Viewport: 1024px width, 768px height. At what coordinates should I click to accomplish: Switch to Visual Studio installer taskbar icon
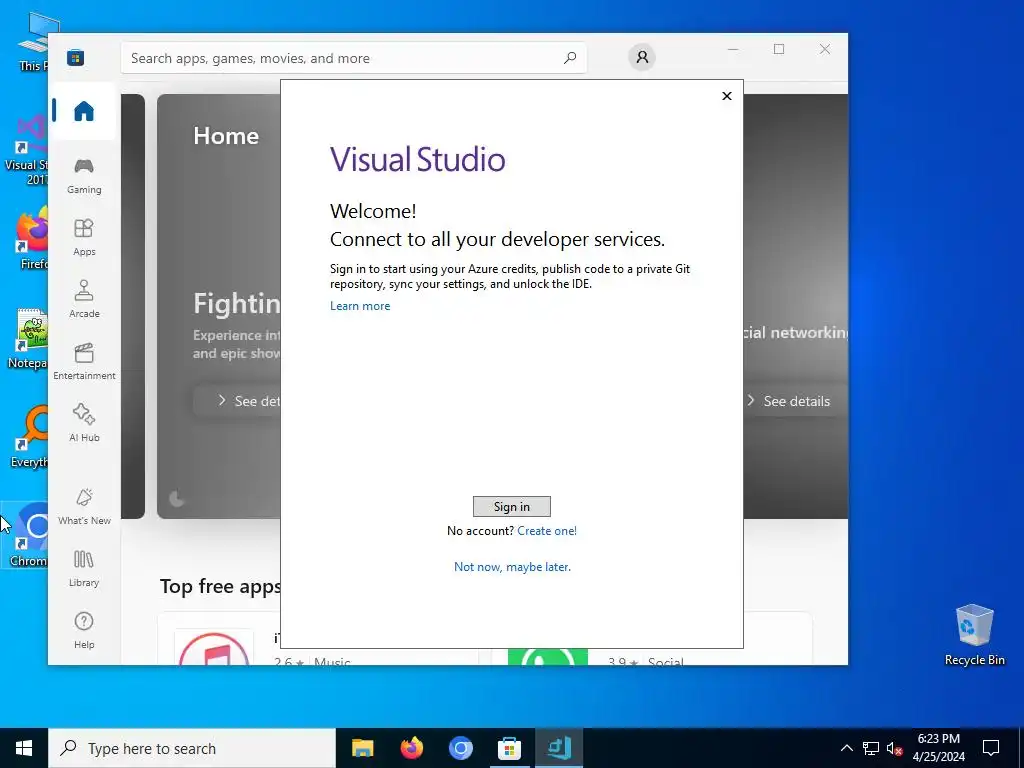(559, 748)
